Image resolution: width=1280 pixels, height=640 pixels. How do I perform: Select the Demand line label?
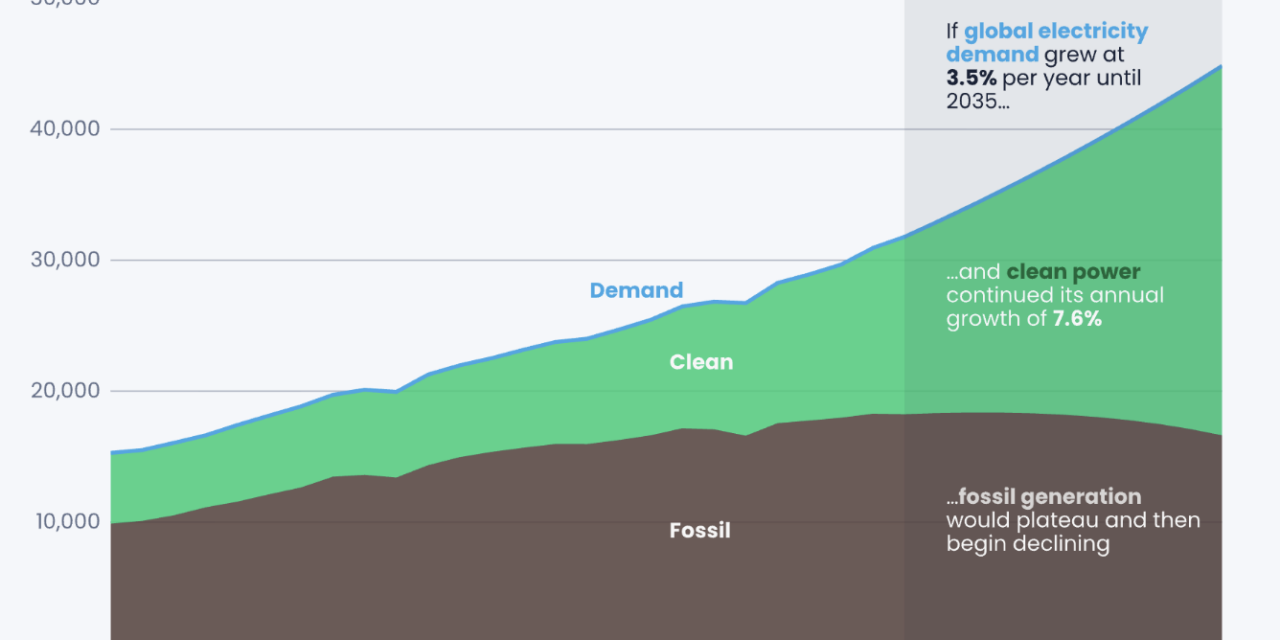[636, 290]
